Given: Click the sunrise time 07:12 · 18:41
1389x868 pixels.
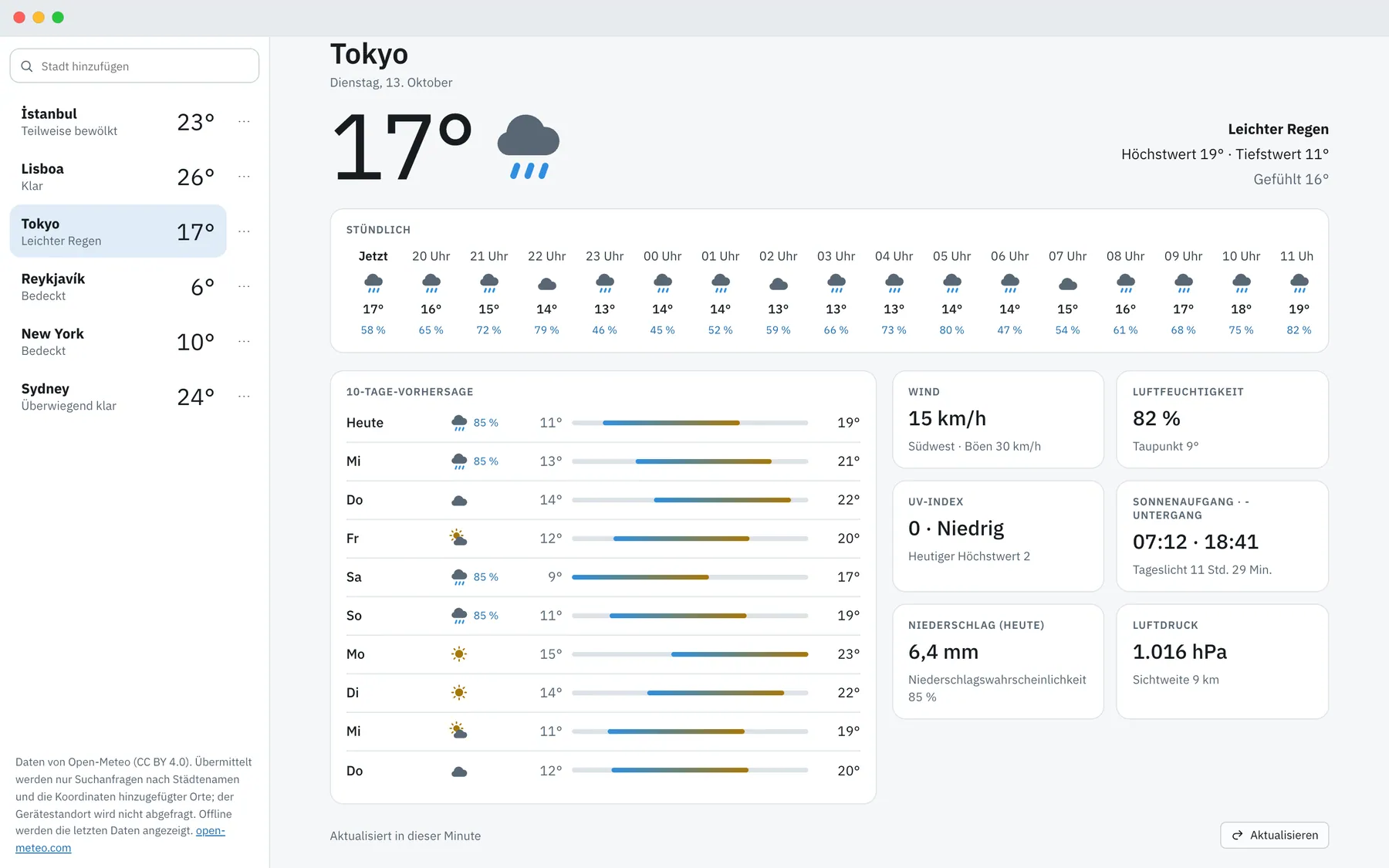Looking at the screenshot, I should click(1195, 542).
